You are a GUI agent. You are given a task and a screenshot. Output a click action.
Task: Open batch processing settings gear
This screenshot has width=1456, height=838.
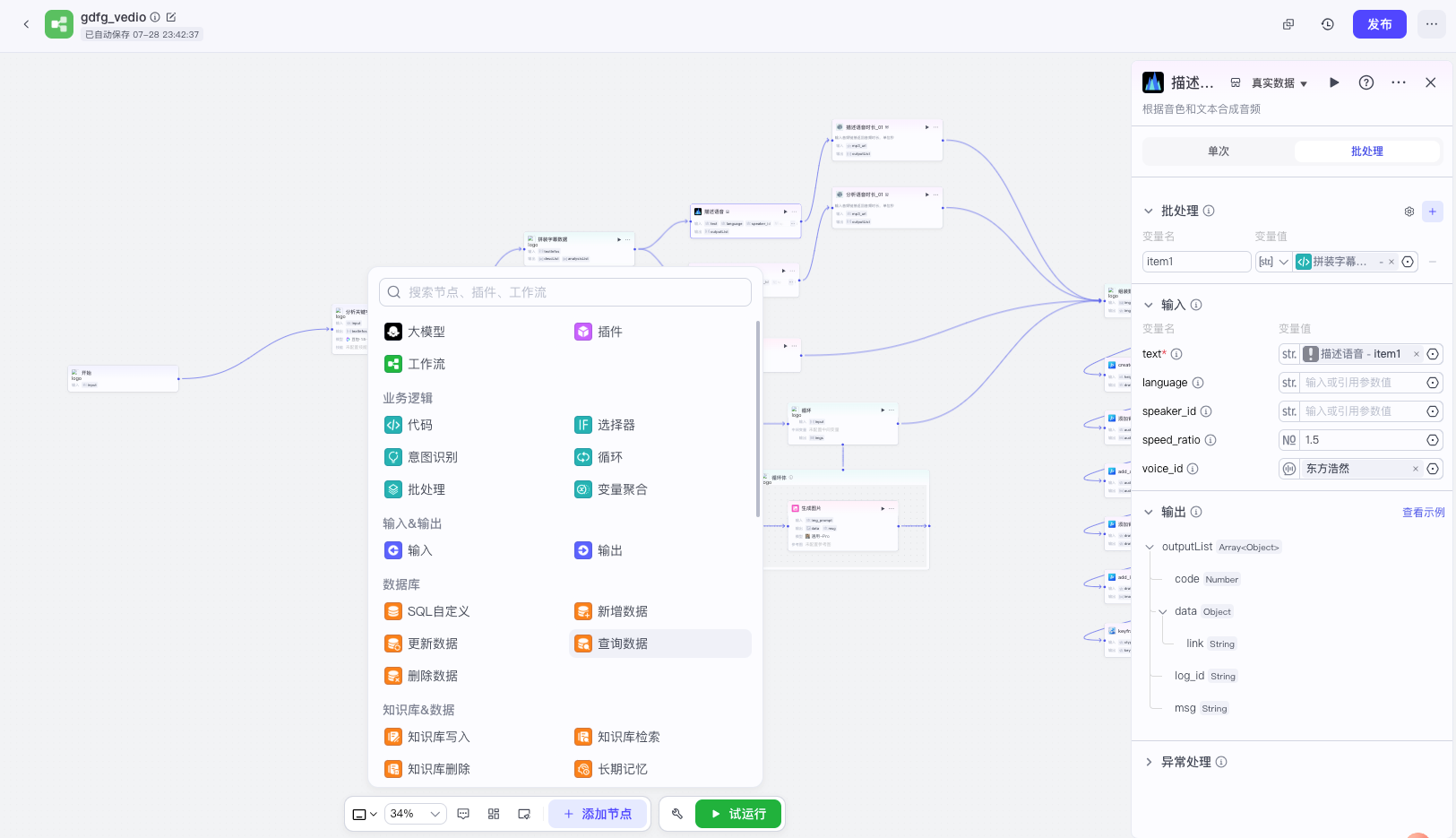click(x=1409, y=212)
